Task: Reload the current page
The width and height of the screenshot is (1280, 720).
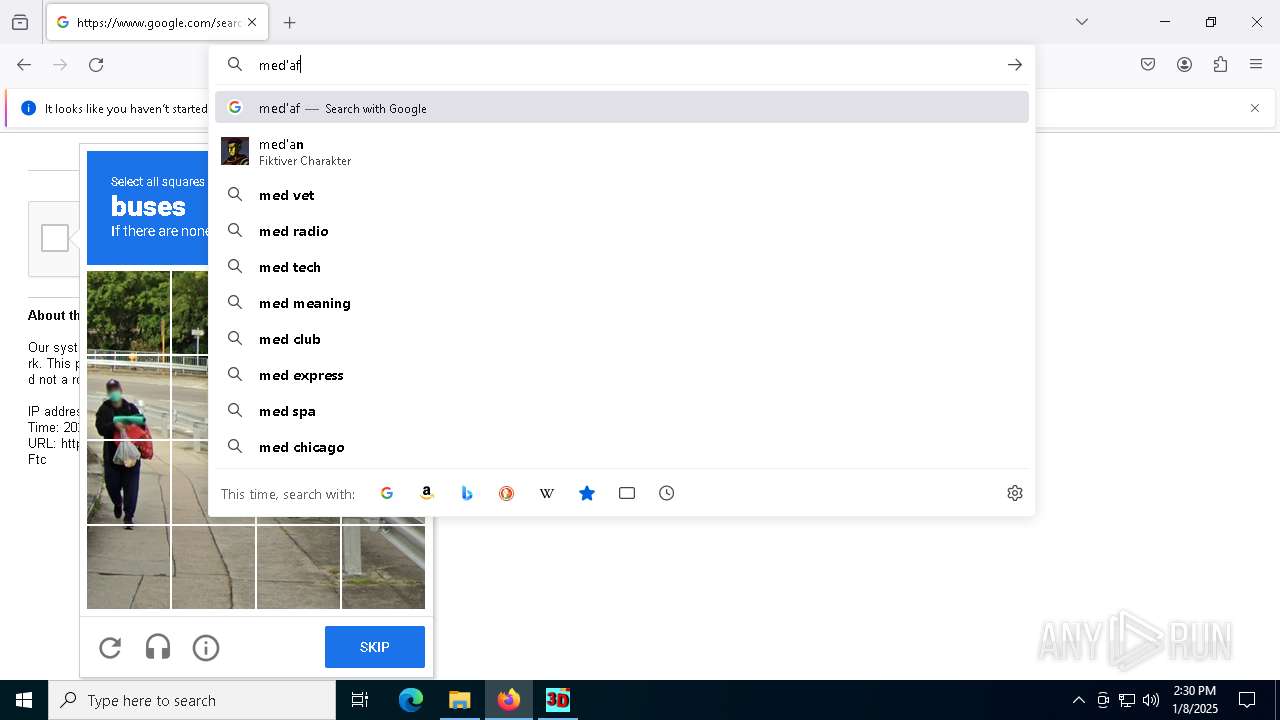Action: coord(96,65)
